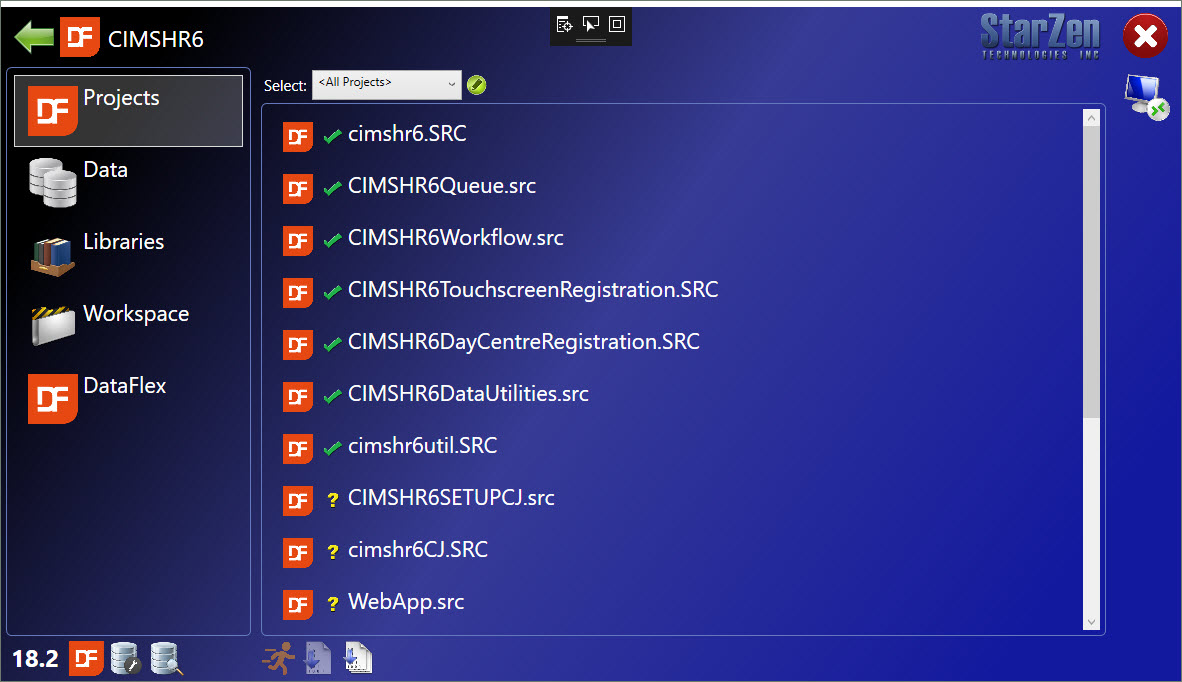Toggle the layout adorners debug icon
This screenshot has width=1182, height=682.
pos(617,24)
